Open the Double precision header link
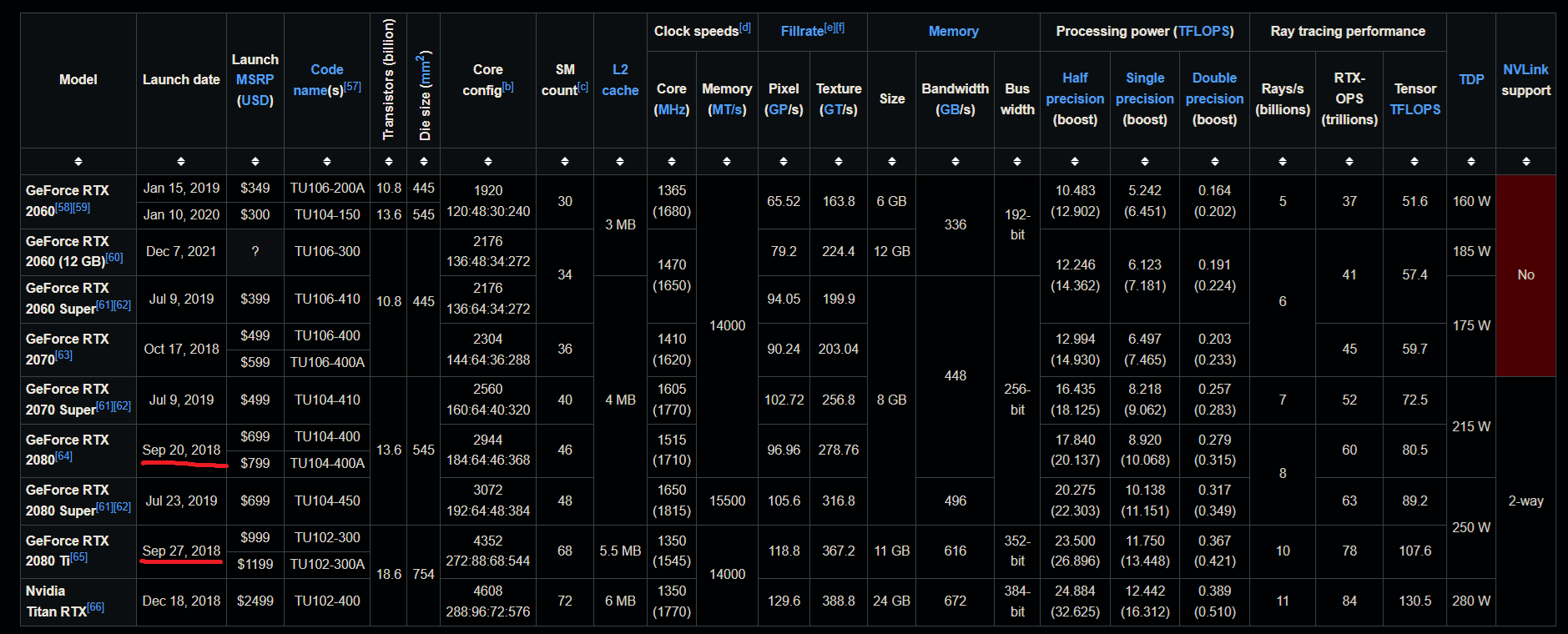The width and height of the screenshot is (1568, 634). point(1215,88)
